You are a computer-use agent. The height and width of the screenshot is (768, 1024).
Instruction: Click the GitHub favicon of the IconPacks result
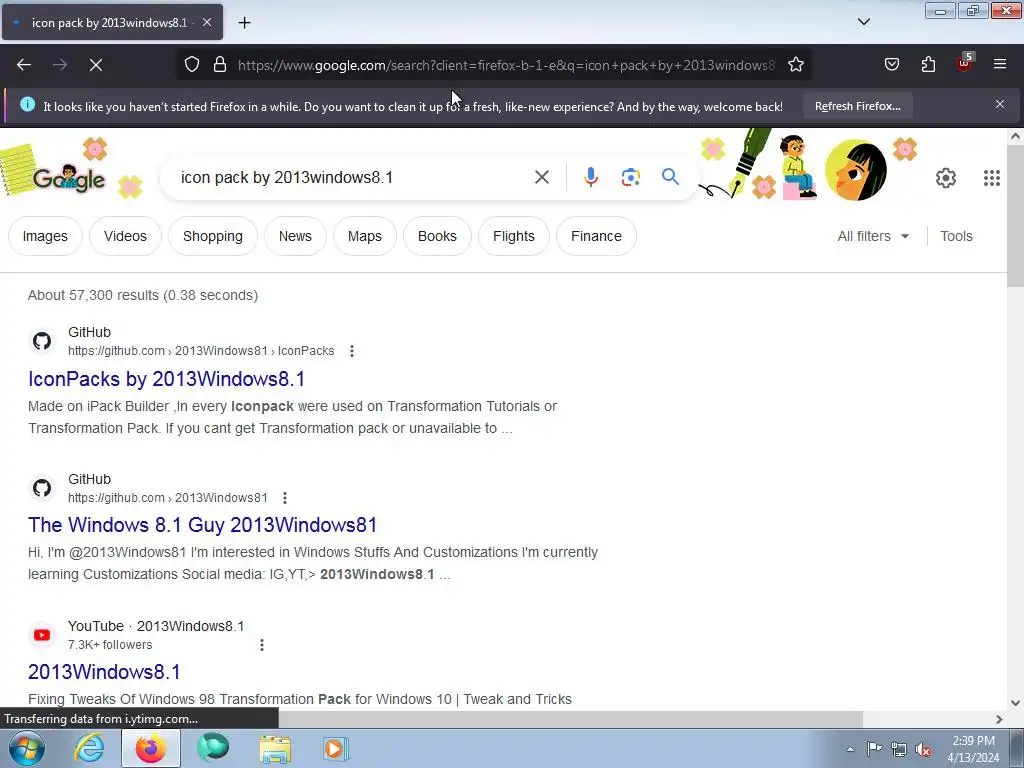pos(42,341)
